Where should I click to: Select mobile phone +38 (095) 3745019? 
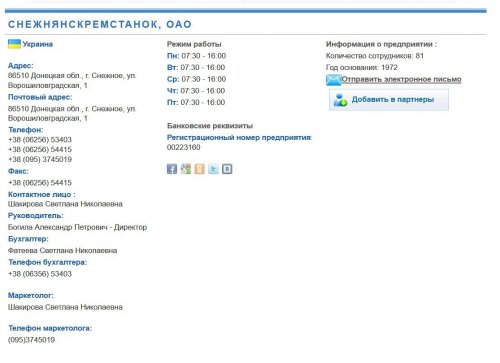pyautogui.click(x=40, y=159)
